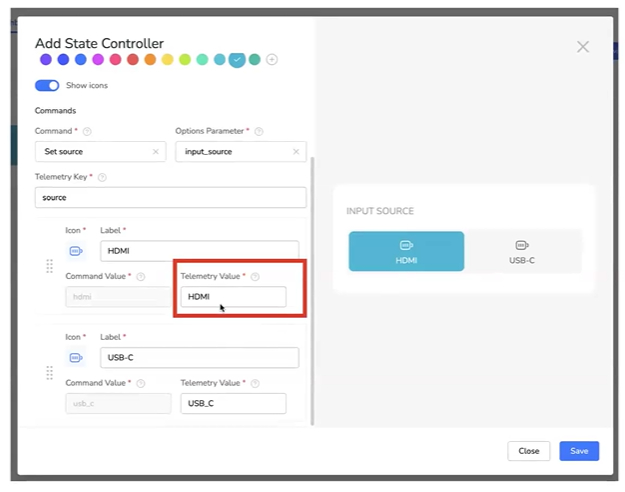Open help icon next to Command label
Image resolution: width=625 pixels, height=492 pixels.
point(87,131)
